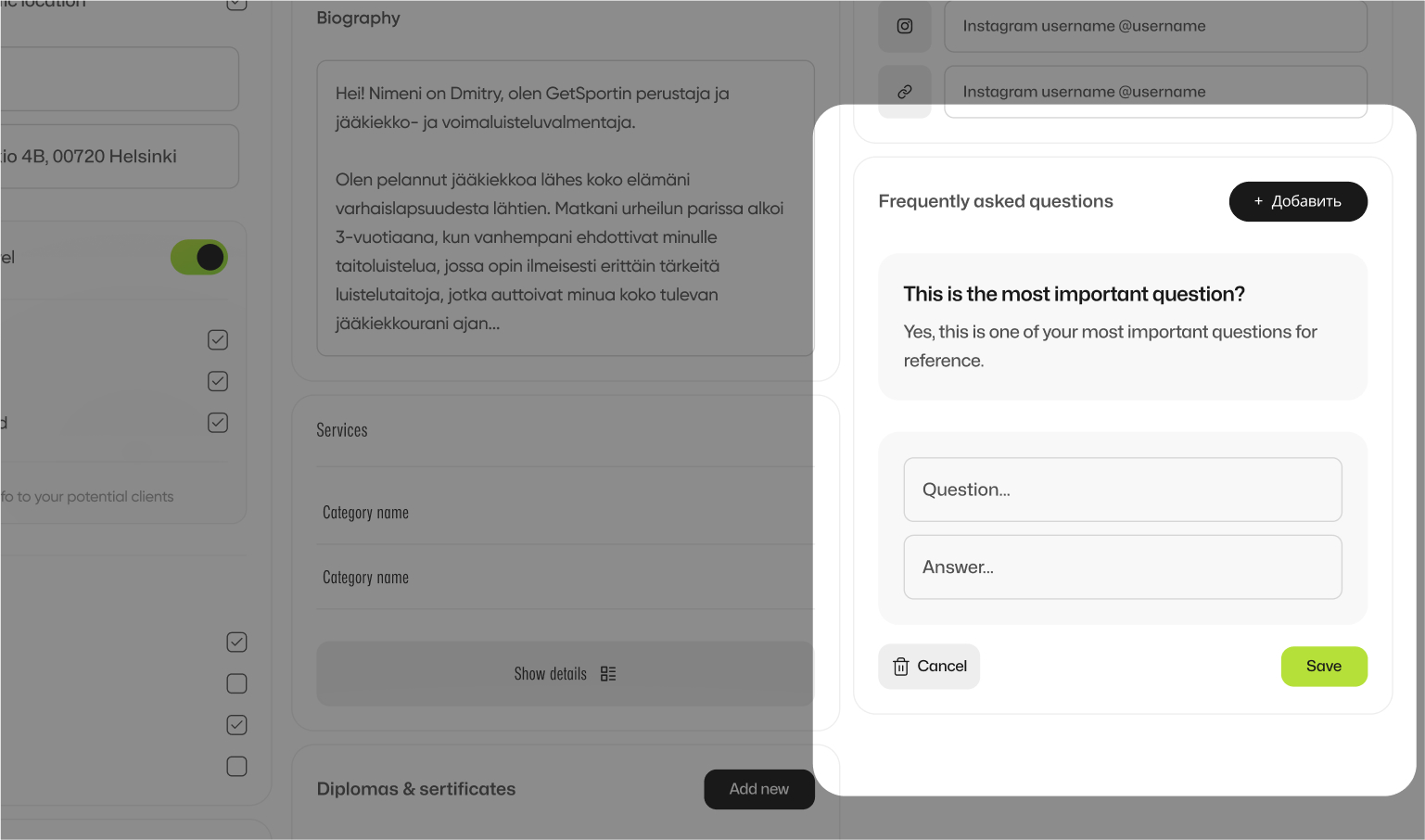
Task: Click the list icon beside Show details
Action: pyautogui.click(x=608, y=674)
